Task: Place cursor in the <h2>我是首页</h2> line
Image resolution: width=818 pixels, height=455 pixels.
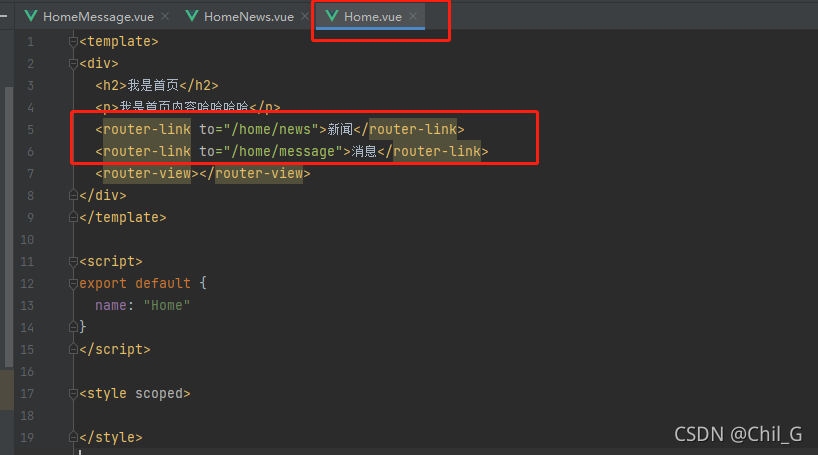Action: click(x=157, y=85)
